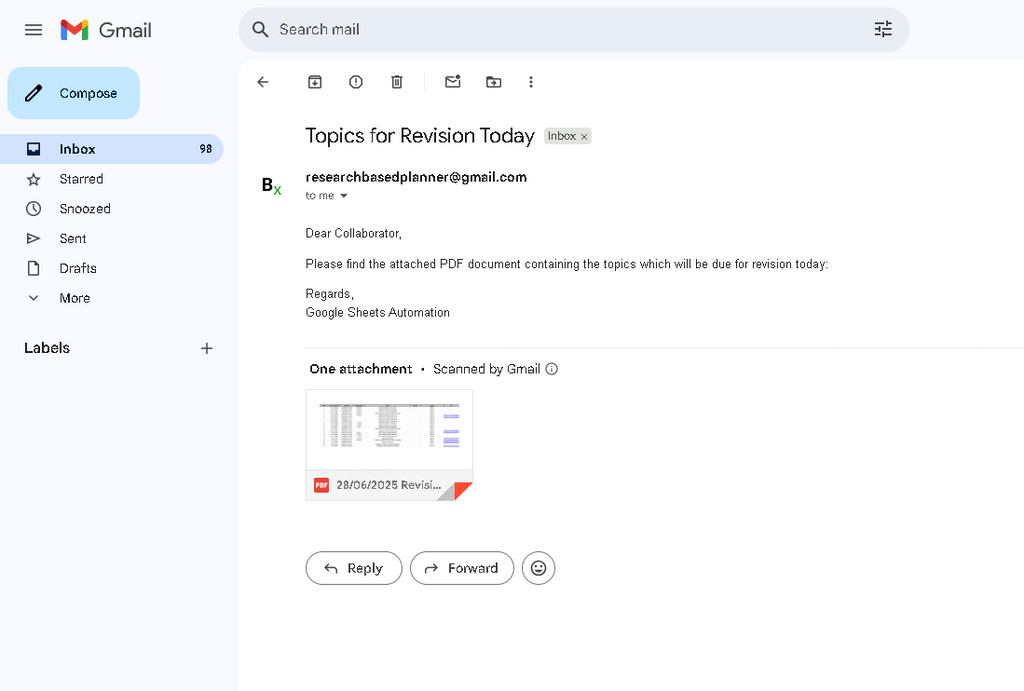Image resolution: width=1024 pixels, height=691 pixels.
Task: Show search options filter icon
Action: tap(883, 29)
